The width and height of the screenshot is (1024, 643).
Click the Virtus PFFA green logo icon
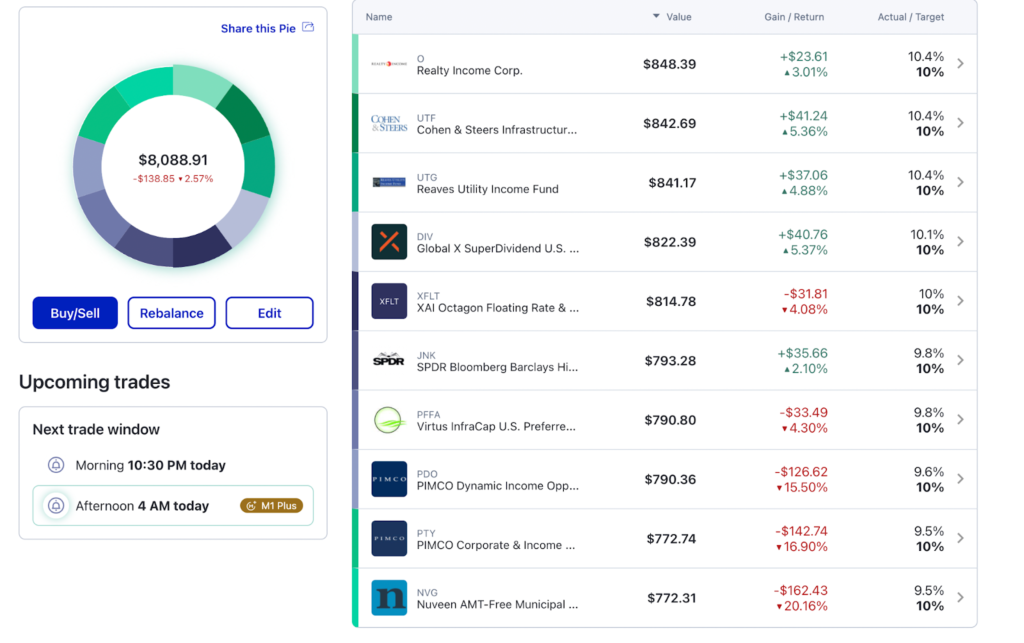389,420
